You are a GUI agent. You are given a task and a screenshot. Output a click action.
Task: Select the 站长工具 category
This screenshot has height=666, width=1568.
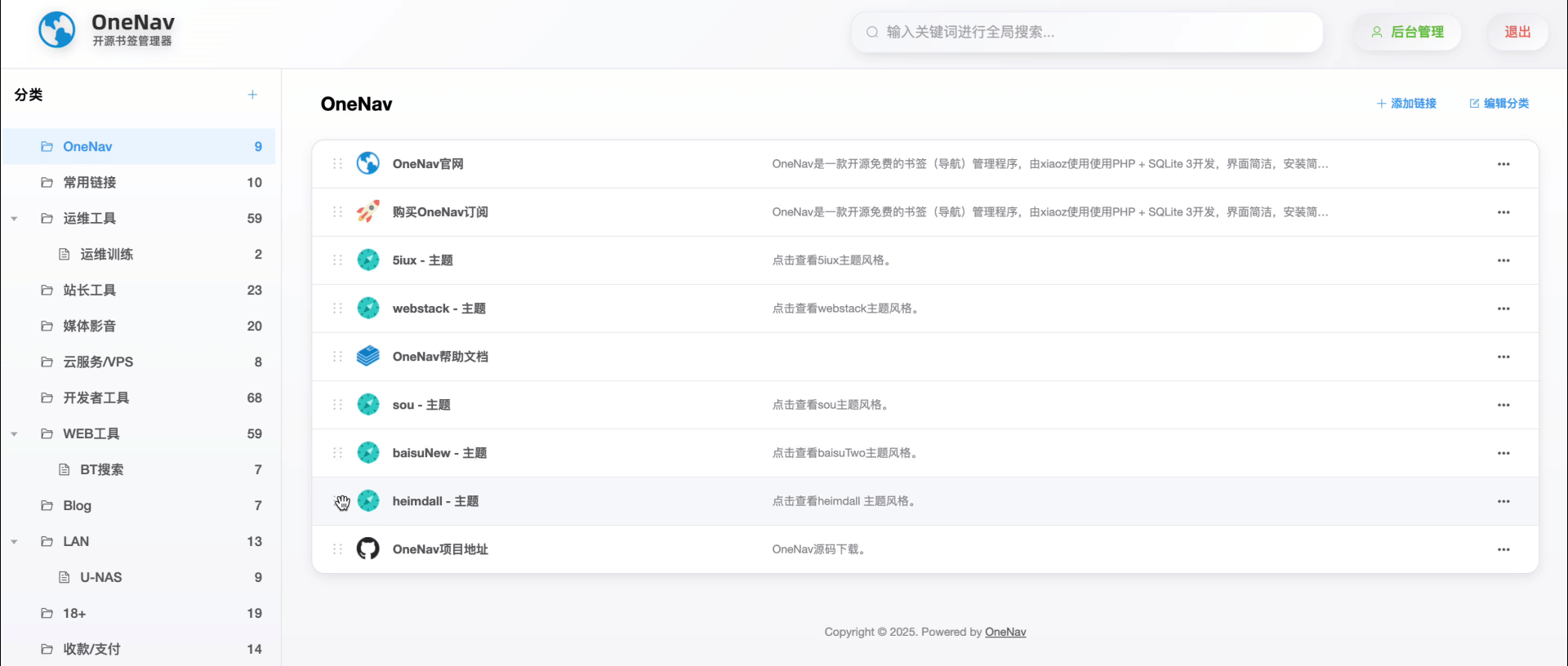139,290
